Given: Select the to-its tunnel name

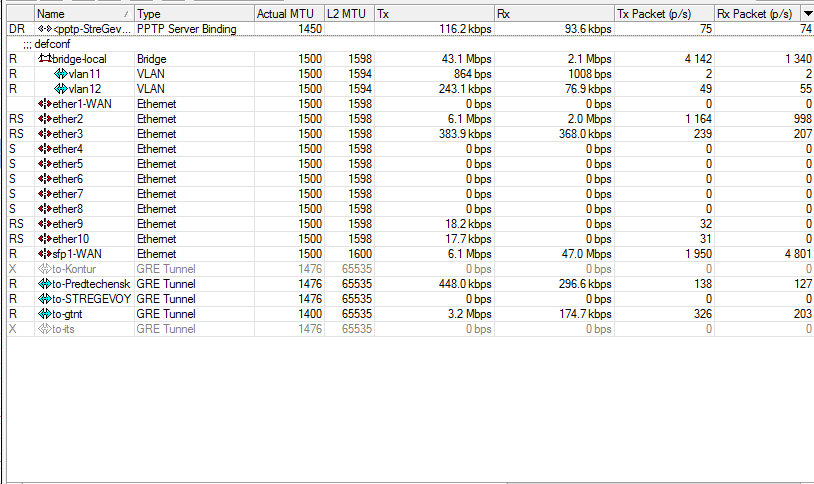Looking at the screenshot, I should (x=63, y=330).
